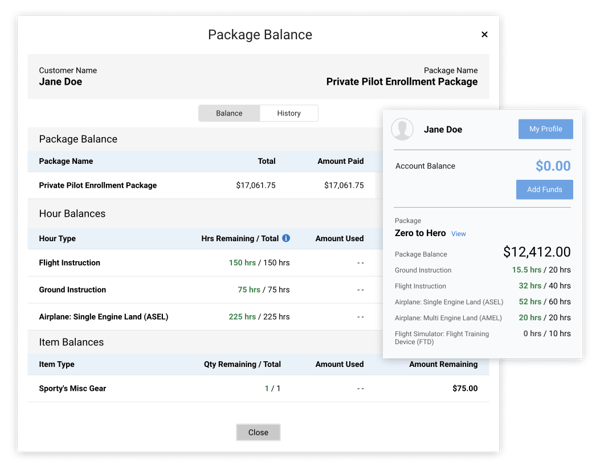Screen dimensions: 600x475
Task: Click the Item Type column header
Action: pos(57,364)
